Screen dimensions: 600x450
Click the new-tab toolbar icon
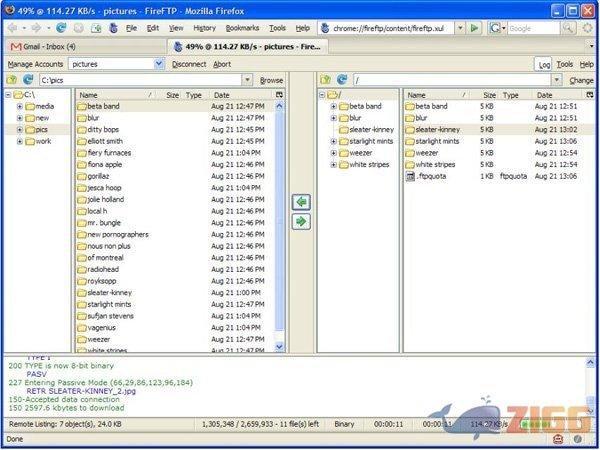click(96, 28)
